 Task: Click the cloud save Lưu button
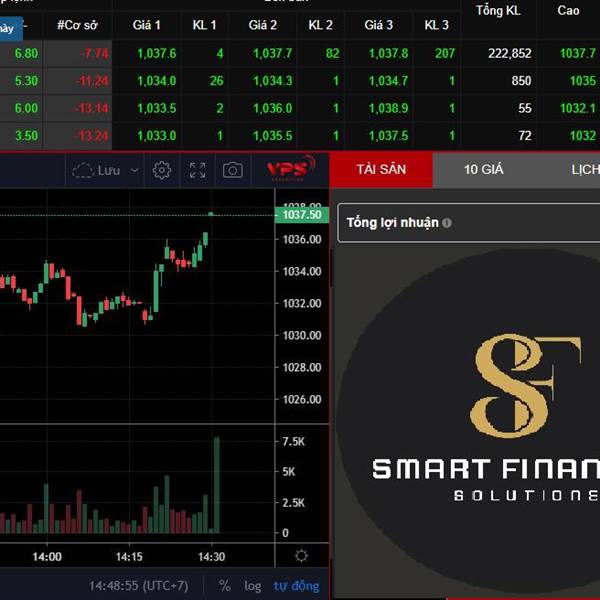click(x=96, y=170)
